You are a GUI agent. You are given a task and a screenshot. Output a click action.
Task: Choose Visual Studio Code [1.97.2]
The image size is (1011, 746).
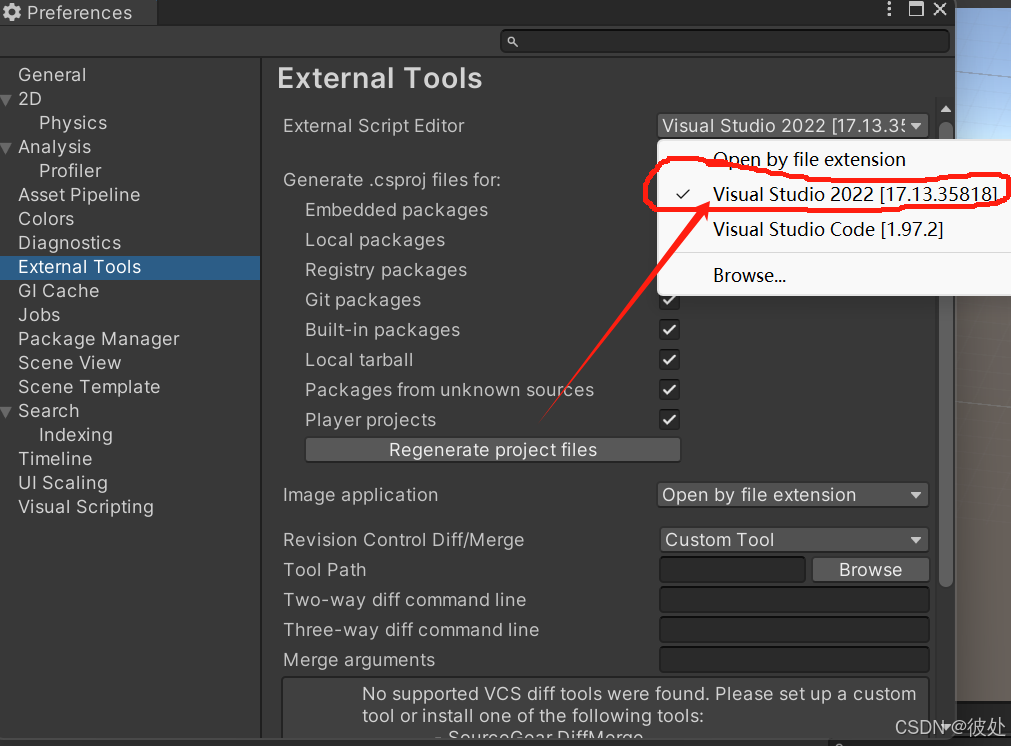828,230
